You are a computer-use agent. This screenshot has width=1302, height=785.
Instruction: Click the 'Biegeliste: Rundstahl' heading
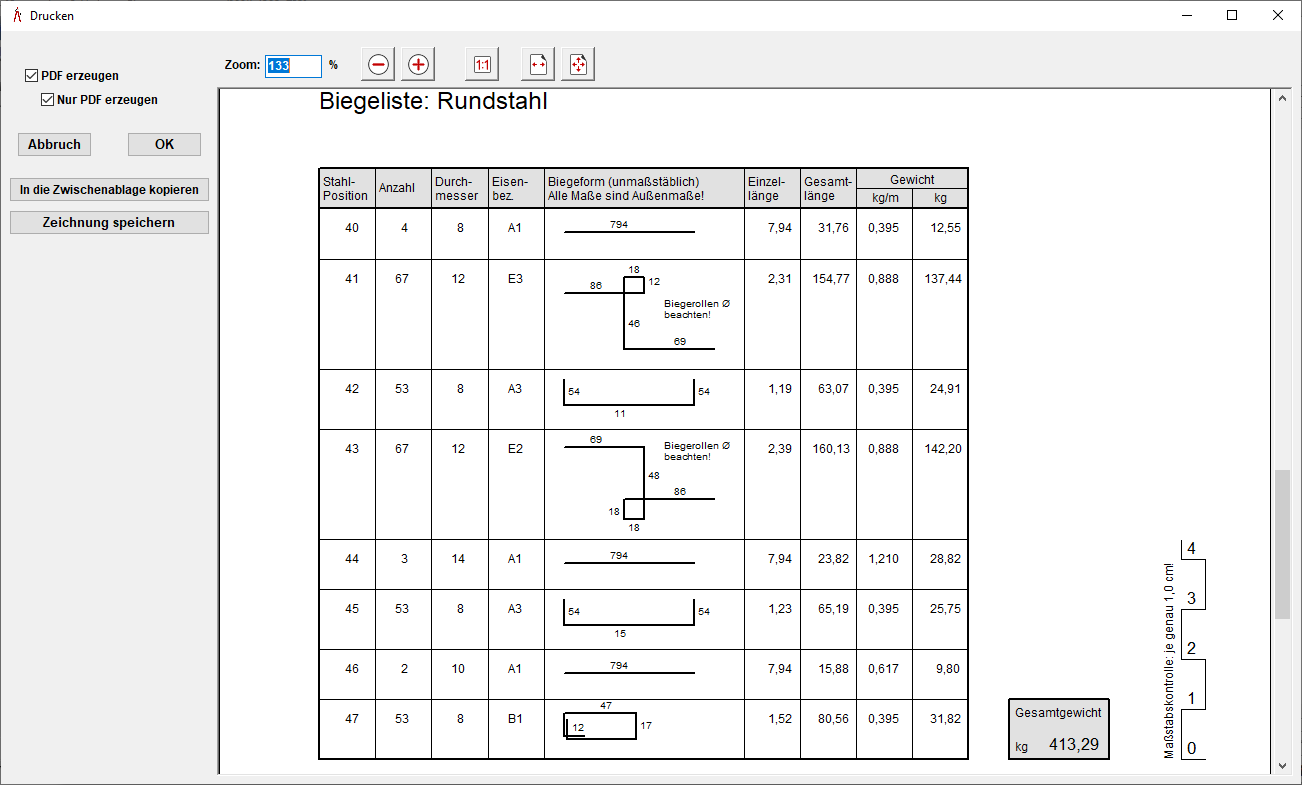(433, 101)
